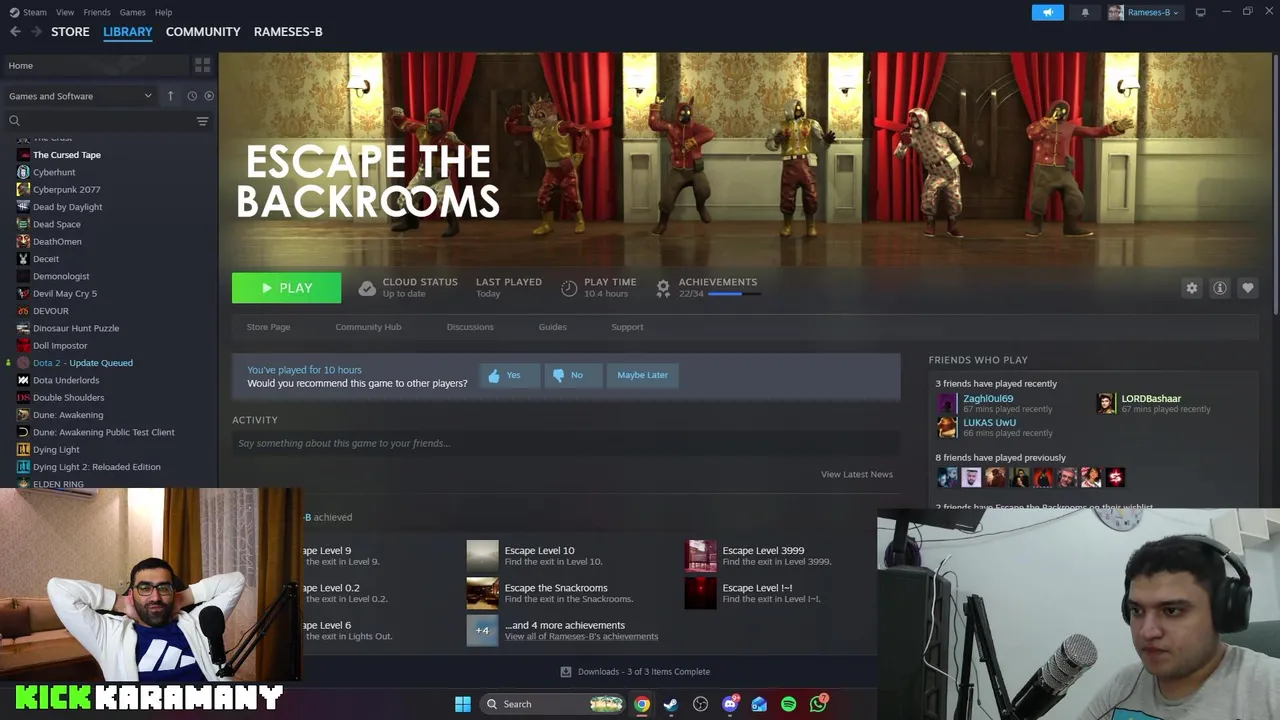This screenshot has height=720, width=1280.
Task: Open friend ZaghlOul69's profile
Action: pyautogui.click(x=988, y=399)
